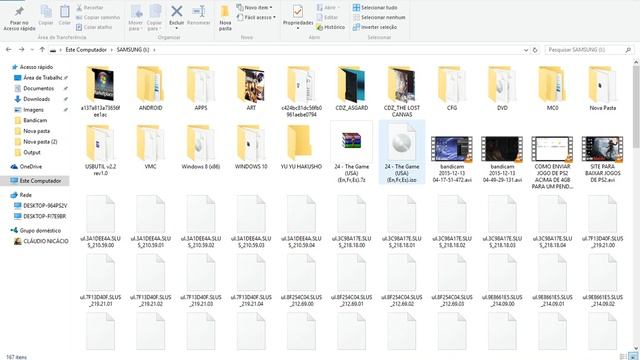The width and height of the screenshot is (640, 360).
Task: Click the Renomear icon
Action: [x=198, y=11]
